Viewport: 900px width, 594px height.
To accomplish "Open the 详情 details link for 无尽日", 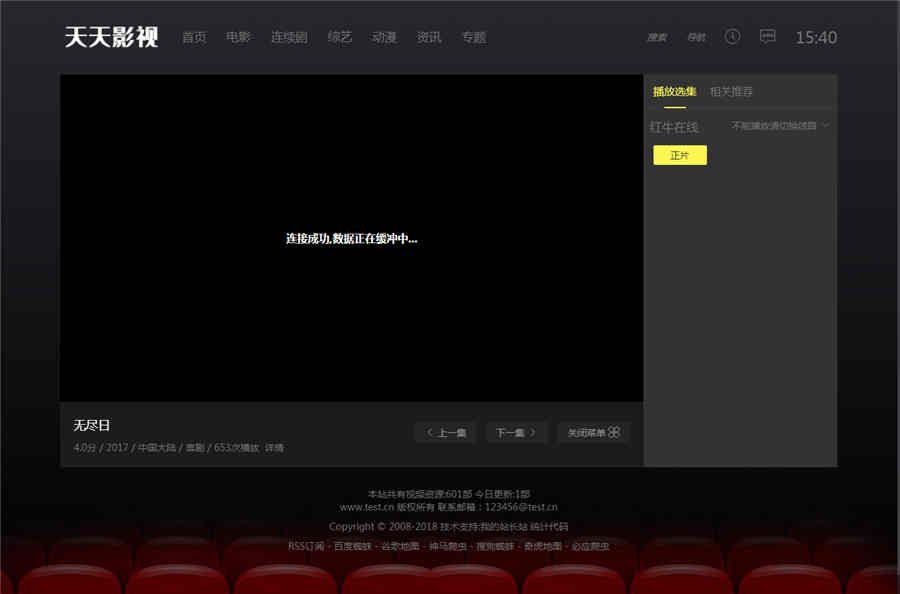I will coord(274,448).
